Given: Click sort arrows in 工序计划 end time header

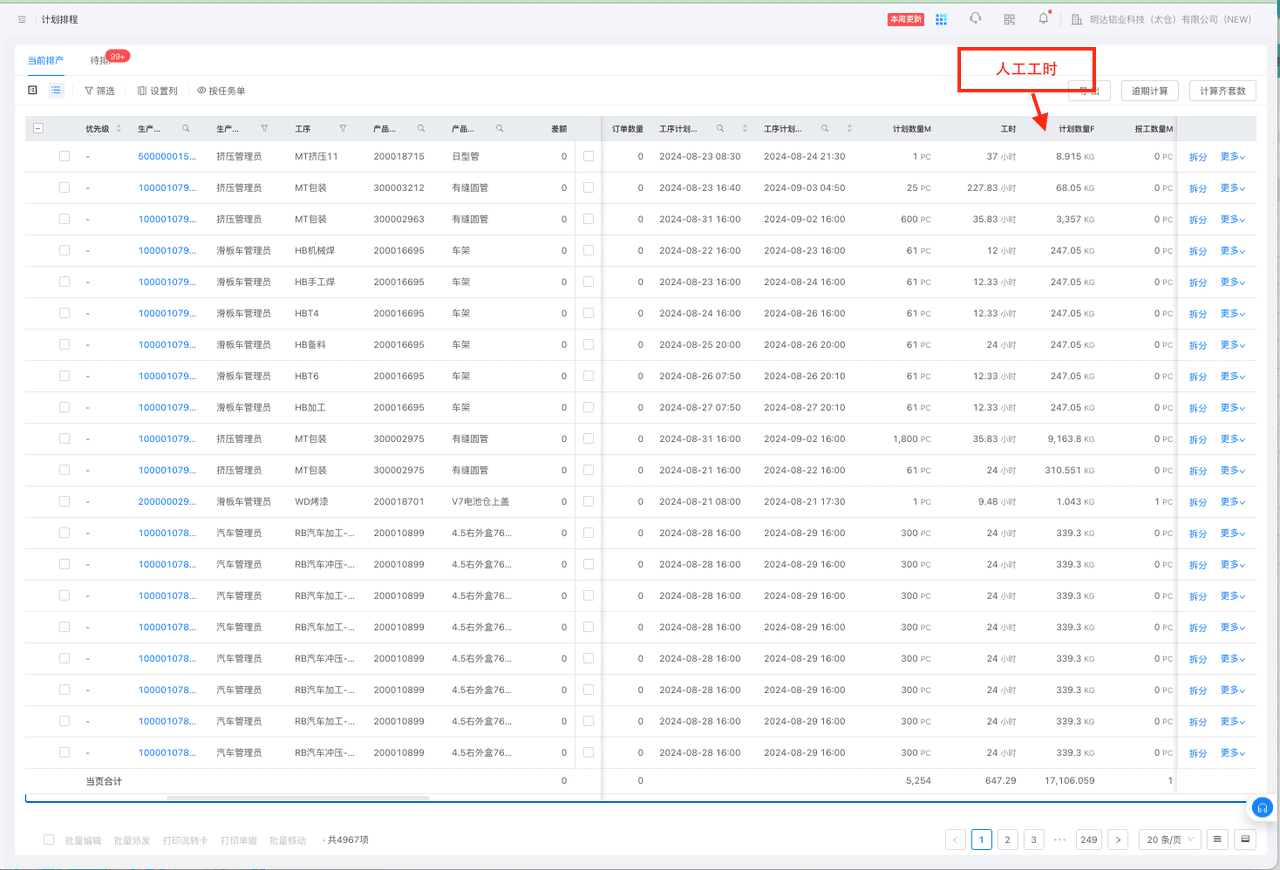Looking at the screenshot, I should point(849,128).
